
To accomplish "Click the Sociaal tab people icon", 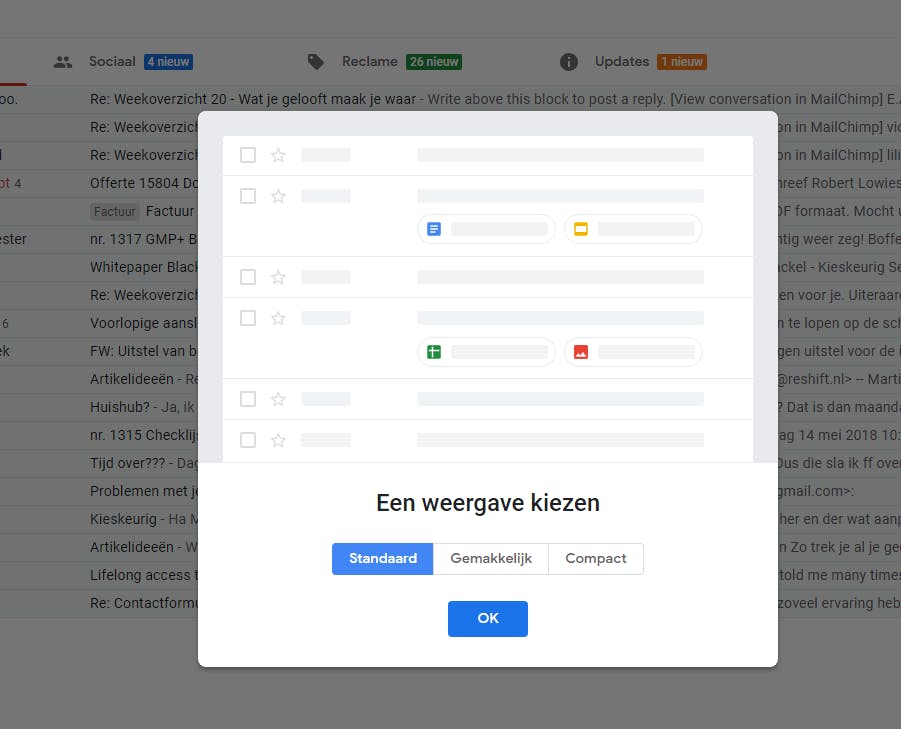I will click(x=62, y=61).
